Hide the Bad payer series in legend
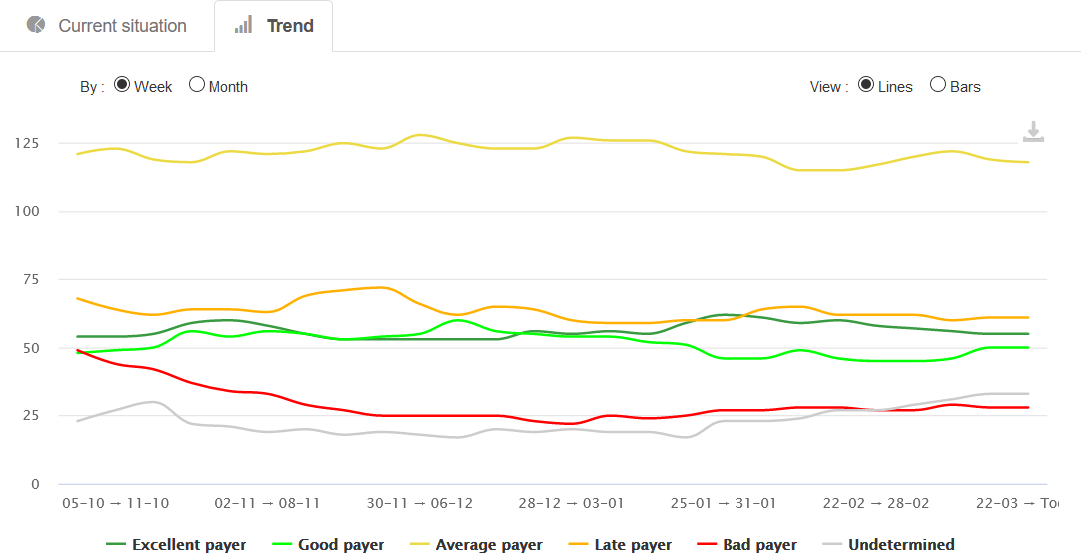 (x=760, y=545)
